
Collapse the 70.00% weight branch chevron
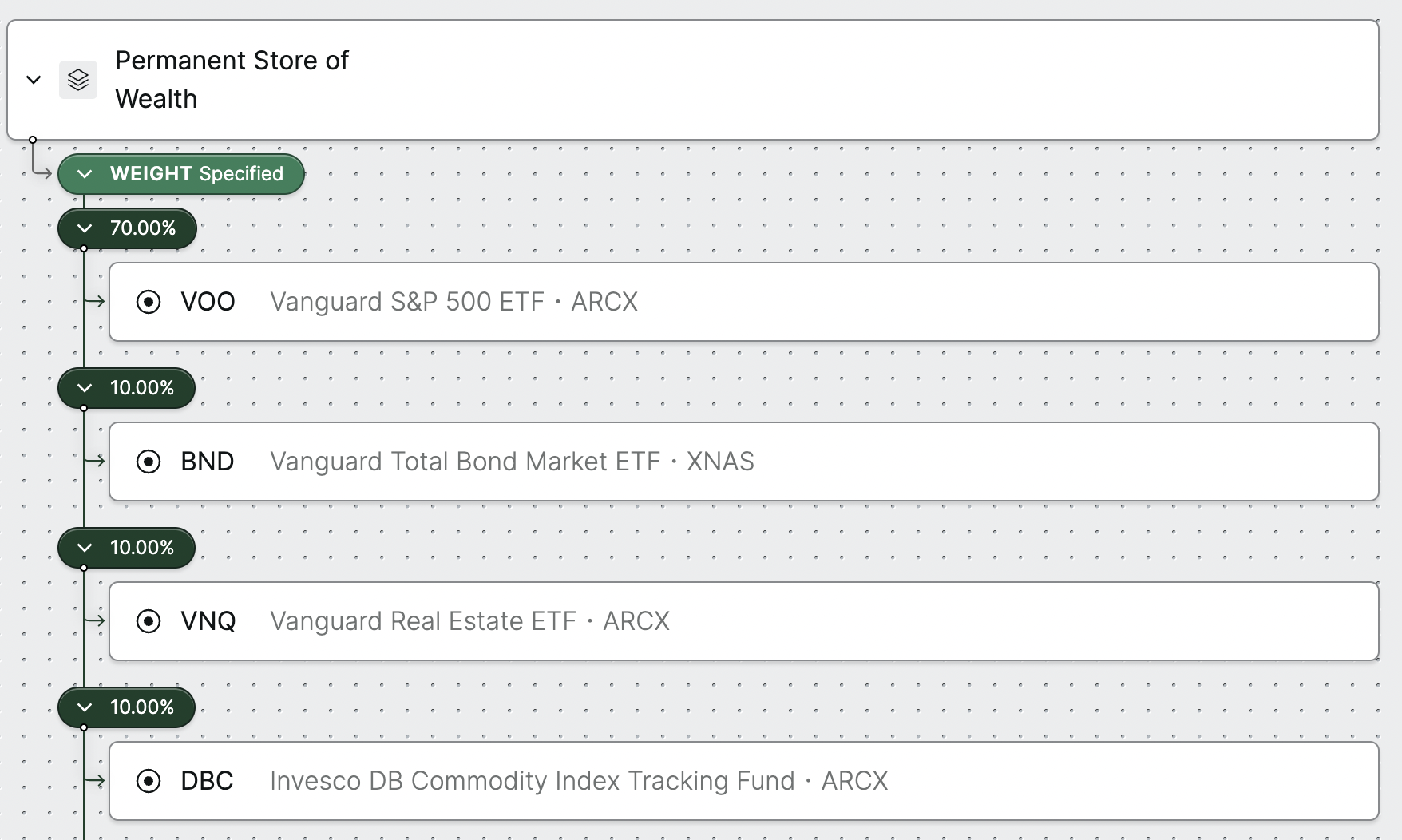[x=85, y=228]
